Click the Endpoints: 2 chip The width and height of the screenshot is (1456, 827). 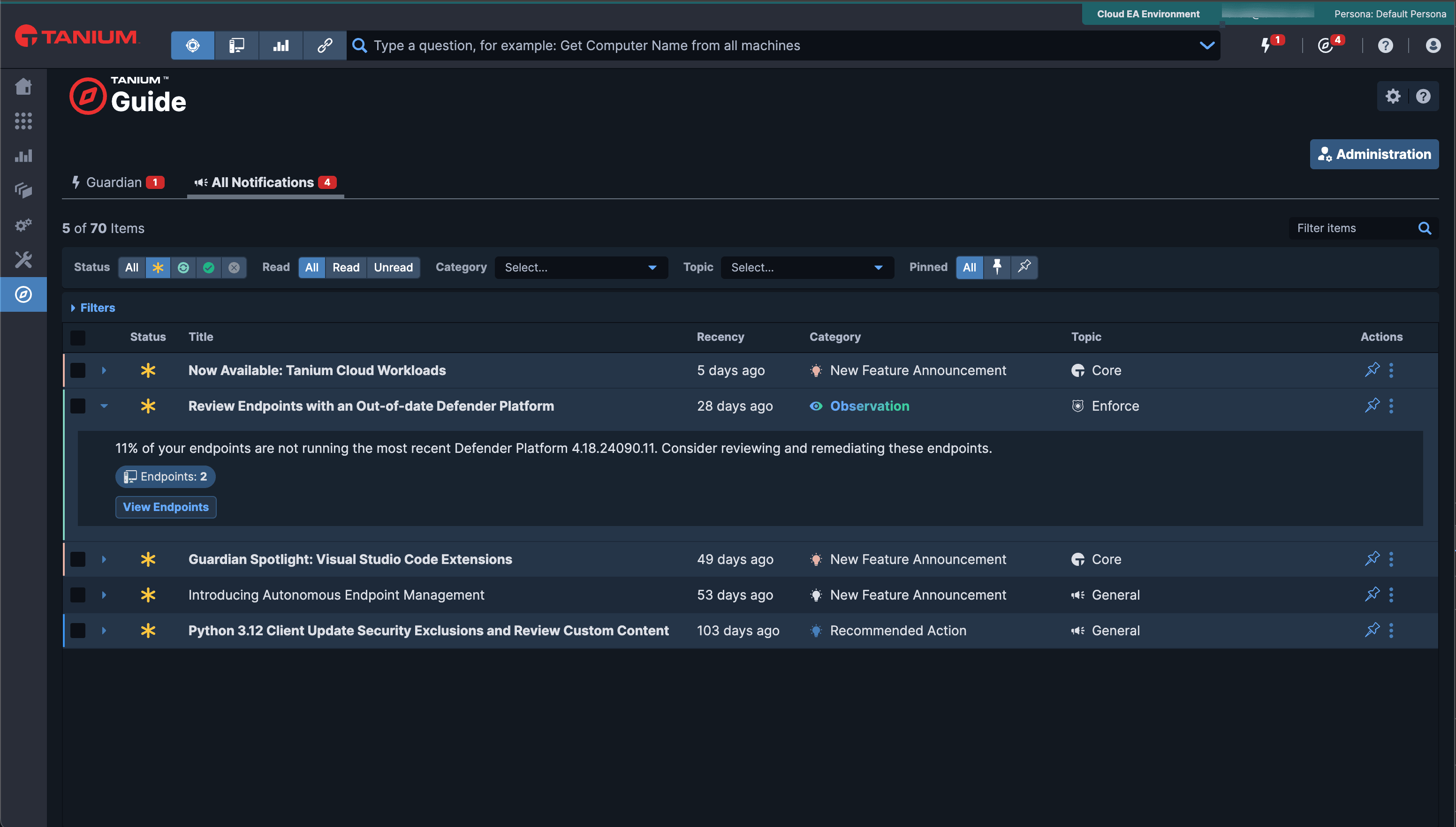pyautogui.click(x=166, y=476)
